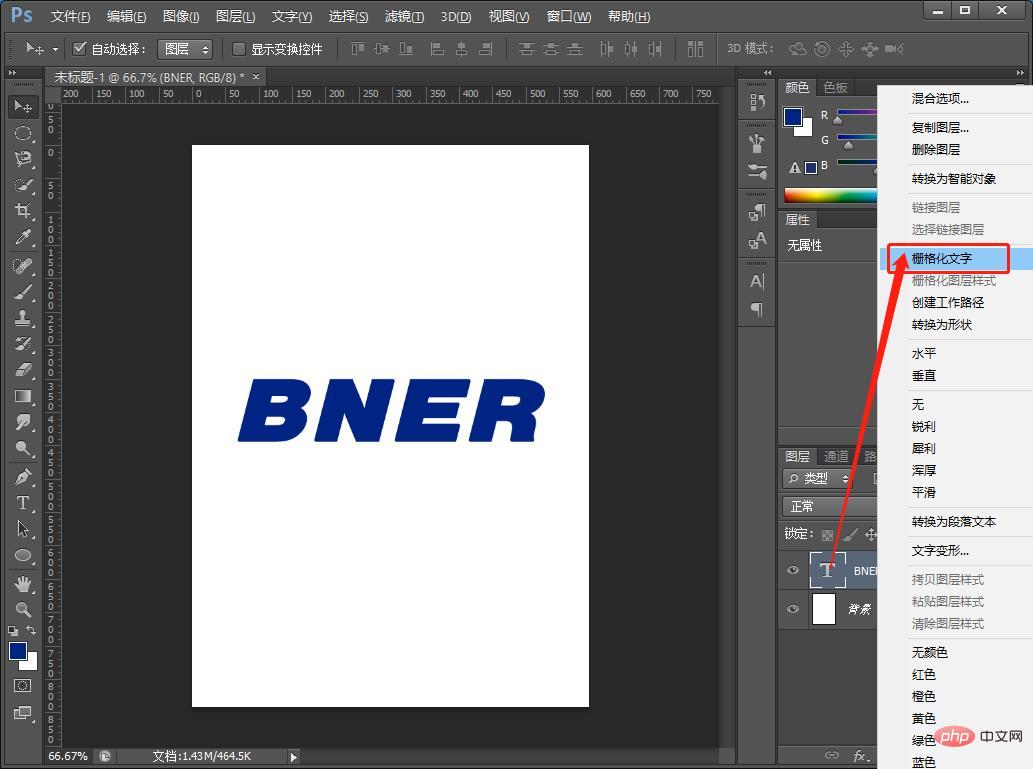
Task: Select the Zoom tool
Action: (x=23, y=610)
